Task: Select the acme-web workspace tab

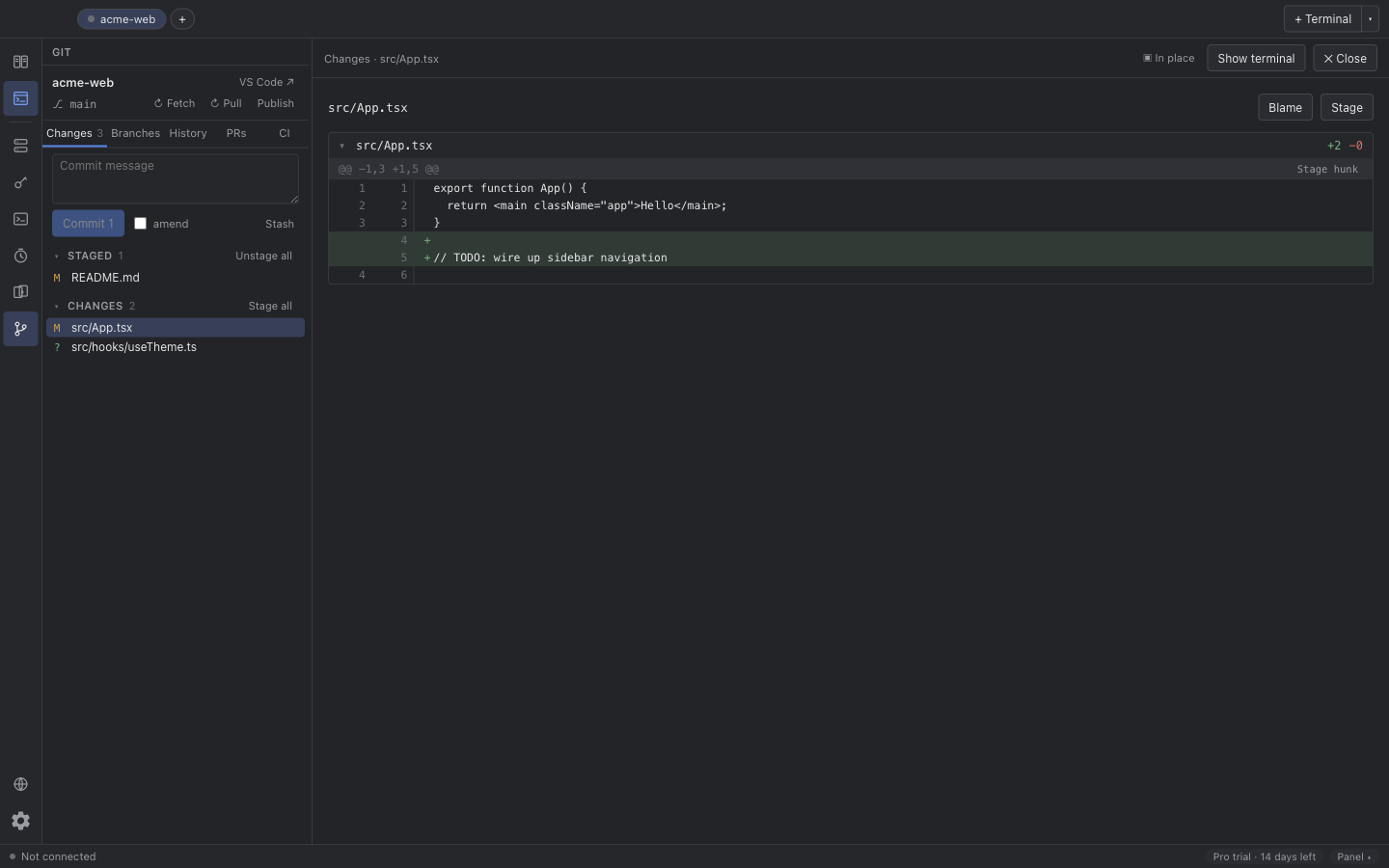Action: [x=122, y=19]
